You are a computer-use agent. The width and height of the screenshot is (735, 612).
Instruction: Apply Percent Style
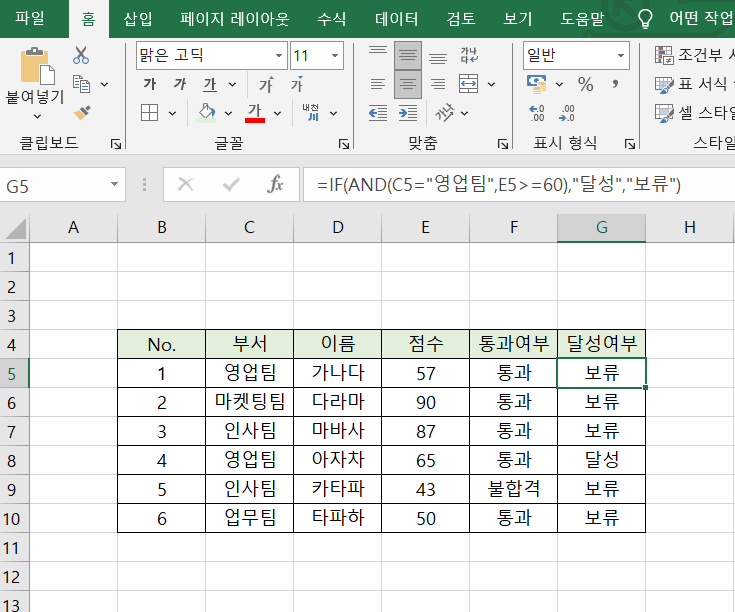click(585, 84)
